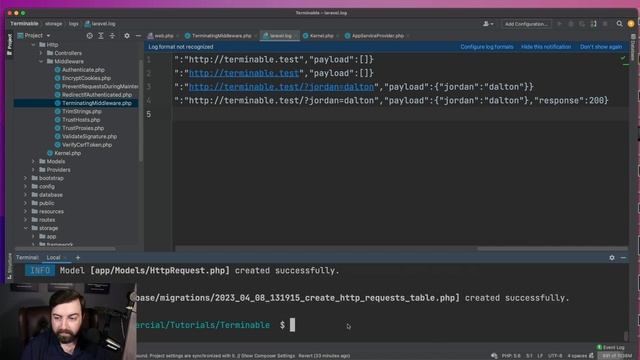640x360 pixels.
Task: Add a new terminal session tab
Action: [78, 258]
